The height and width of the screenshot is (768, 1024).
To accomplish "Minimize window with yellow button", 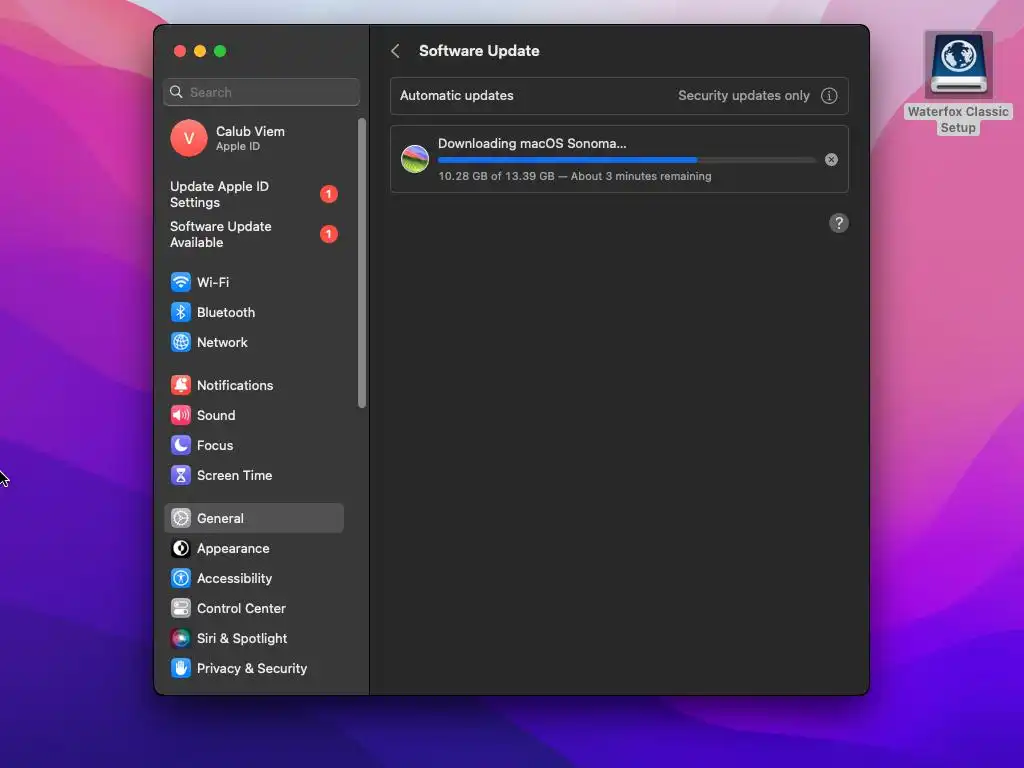I will 200,51.
